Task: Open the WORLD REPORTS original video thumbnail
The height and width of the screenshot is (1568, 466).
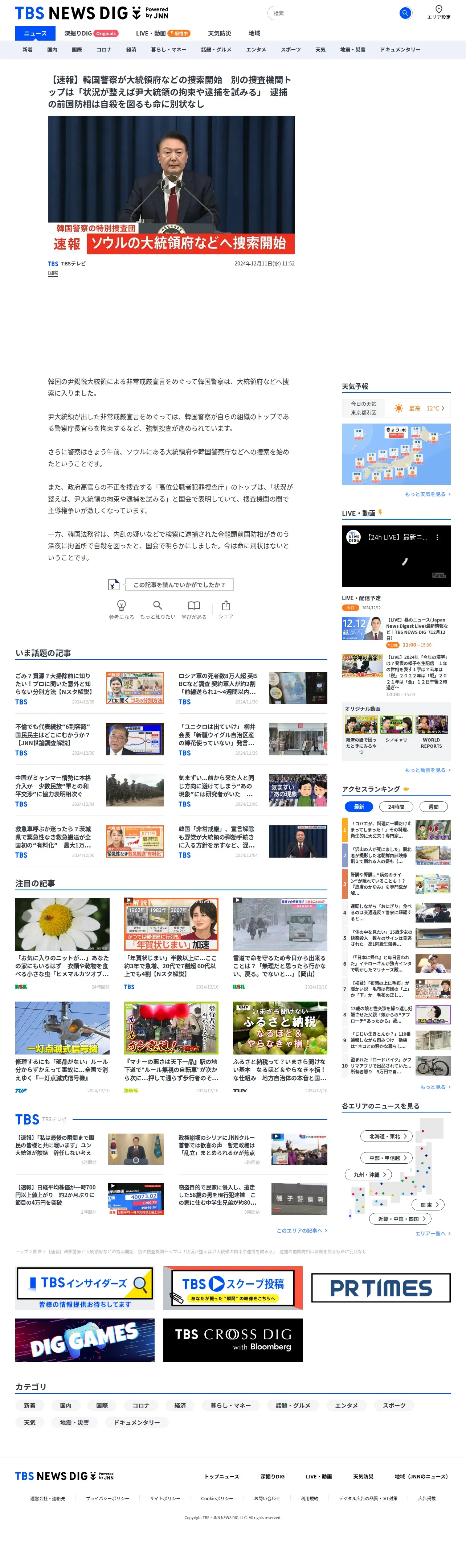Action: tap(431, 725)
